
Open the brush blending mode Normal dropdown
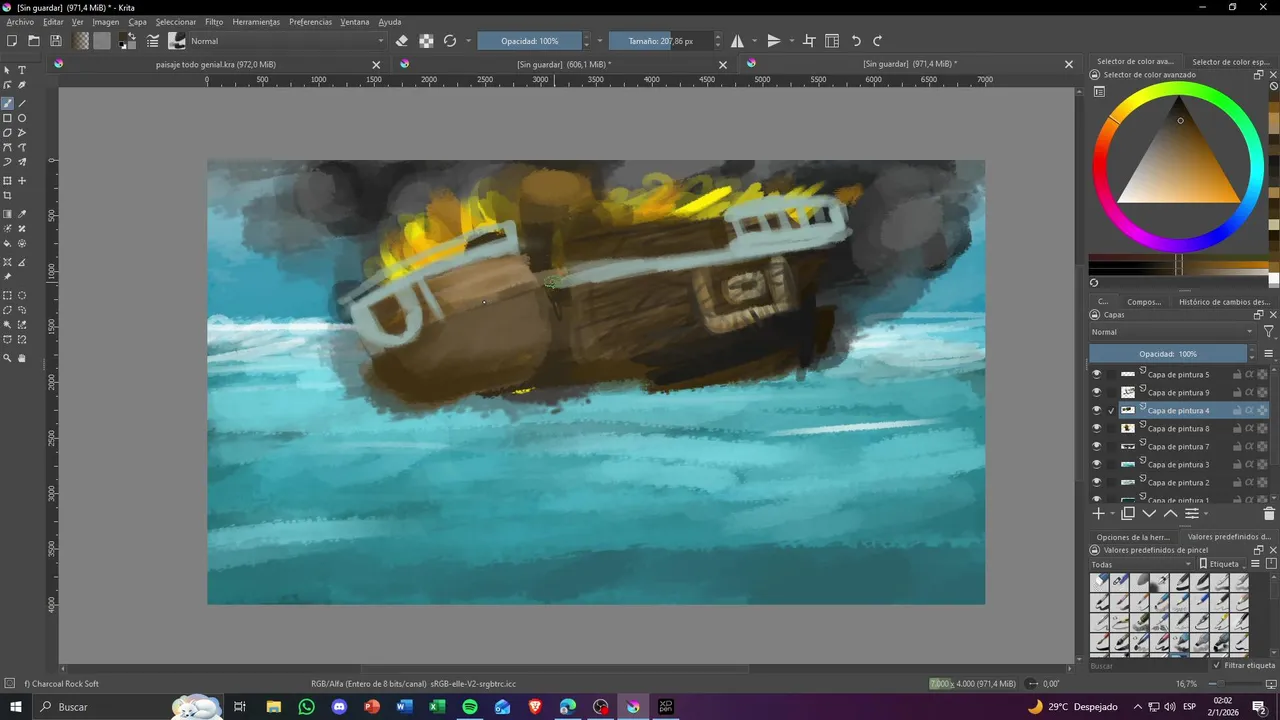coord(287,41)
